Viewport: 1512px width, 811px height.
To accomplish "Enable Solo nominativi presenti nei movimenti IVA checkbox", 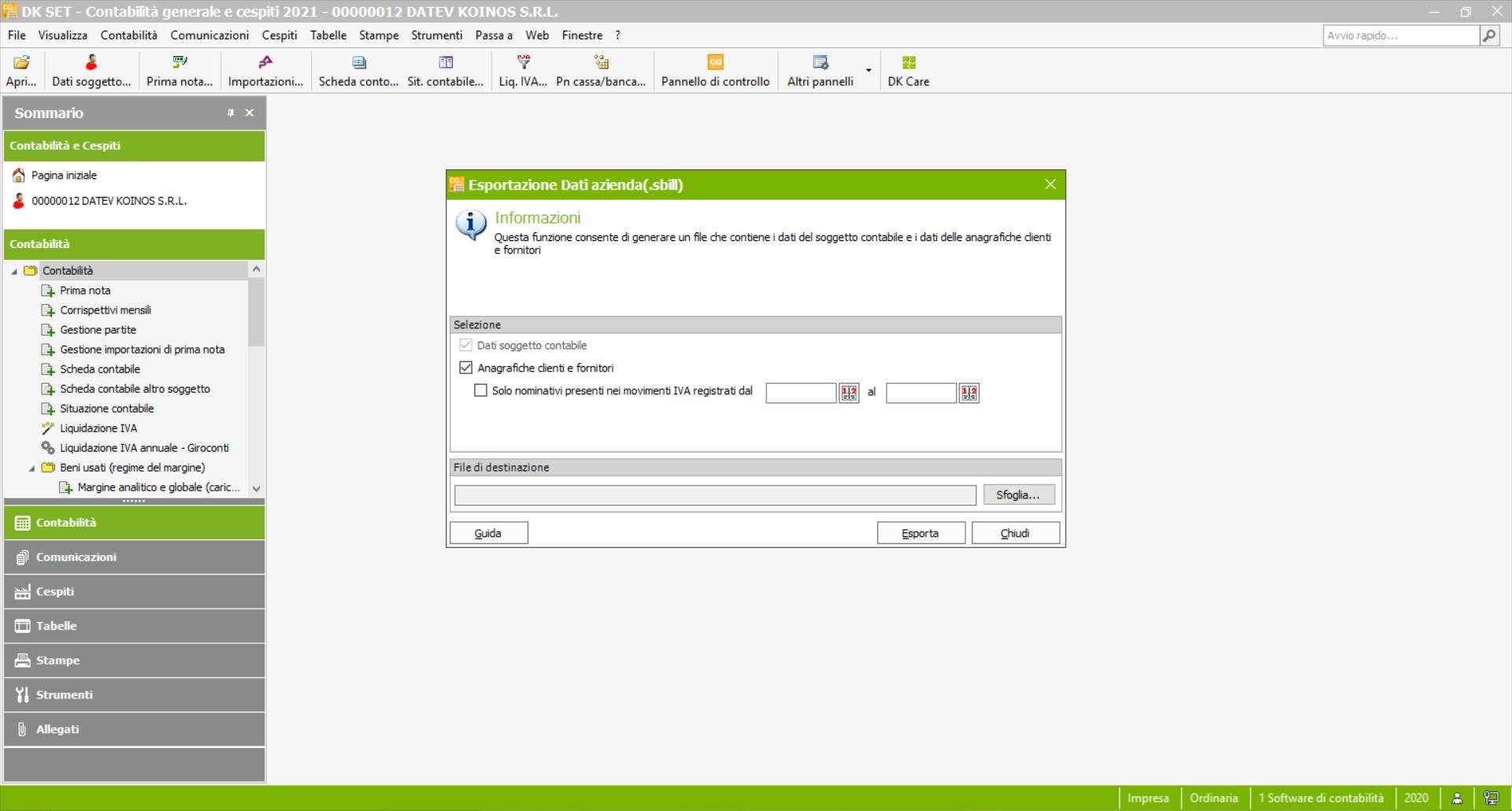I will [480, 390].
